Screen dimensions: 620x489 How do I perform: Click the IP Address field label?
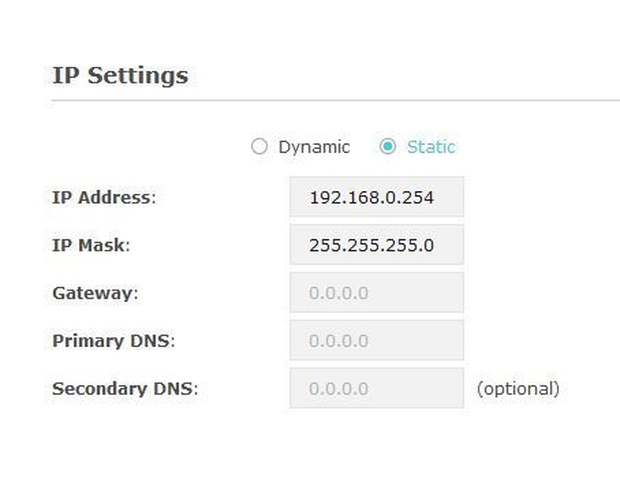(x=104, y=197)
